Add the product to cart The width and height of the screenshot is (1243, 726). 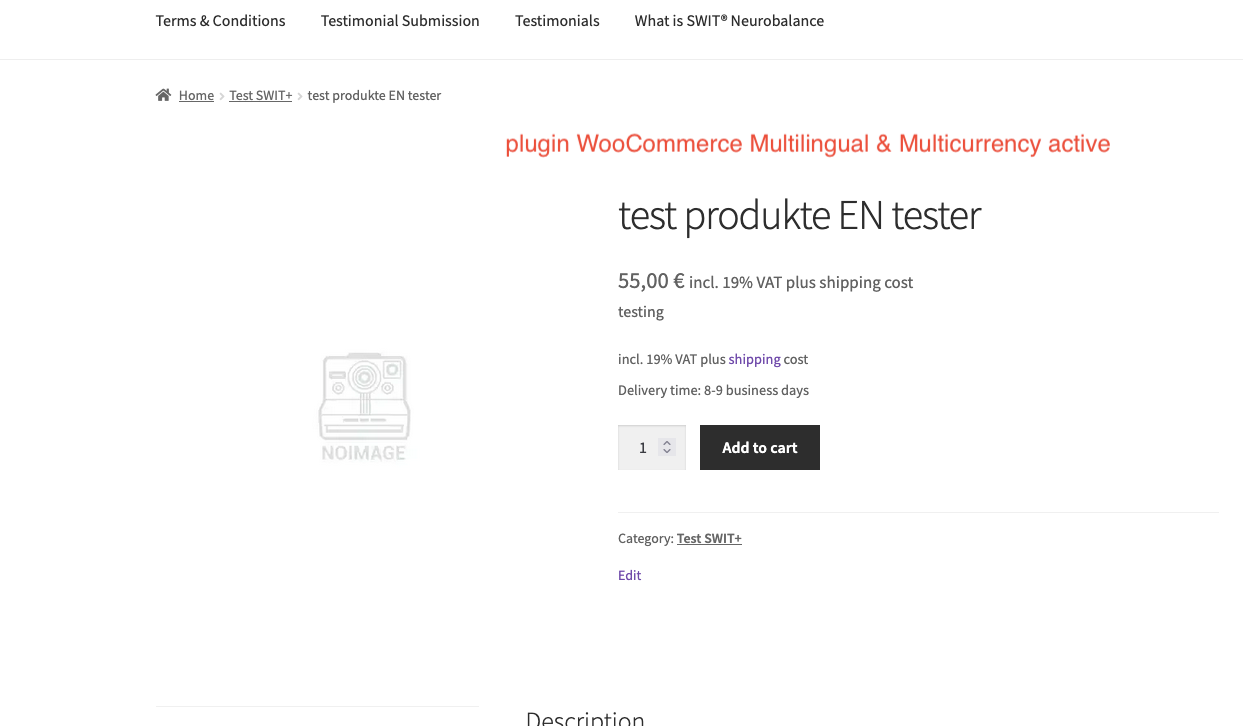760,447
